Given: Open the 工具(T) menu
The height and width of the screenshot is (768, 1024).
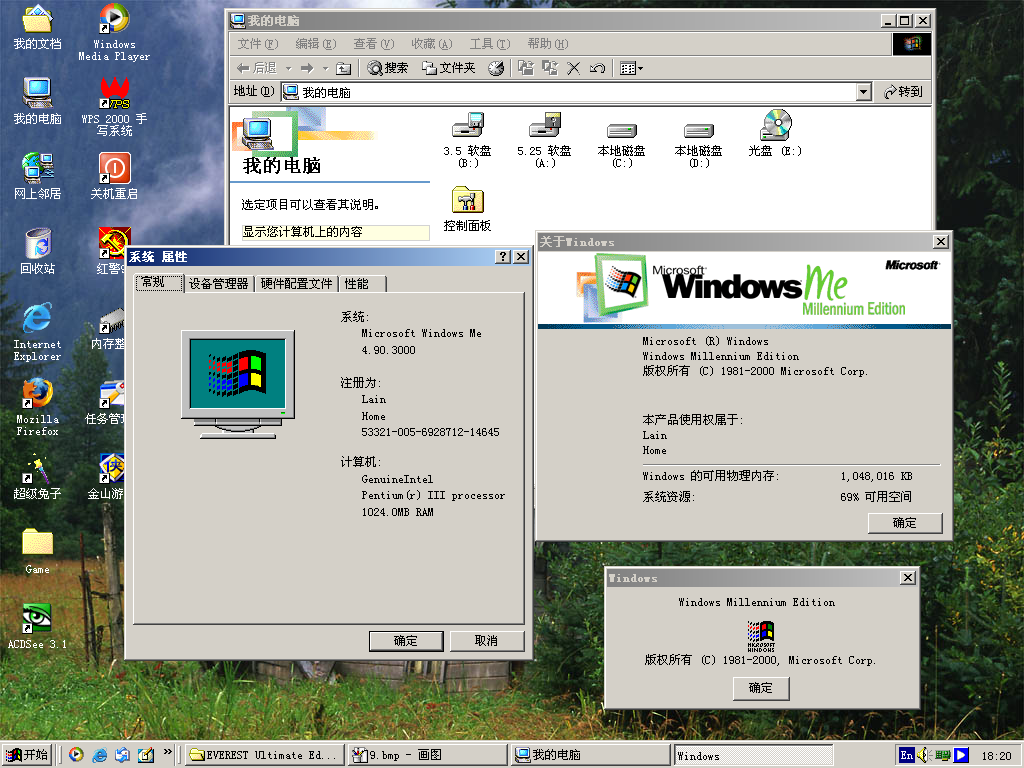Looking at the screenshot, I should (x=490, y=44).
